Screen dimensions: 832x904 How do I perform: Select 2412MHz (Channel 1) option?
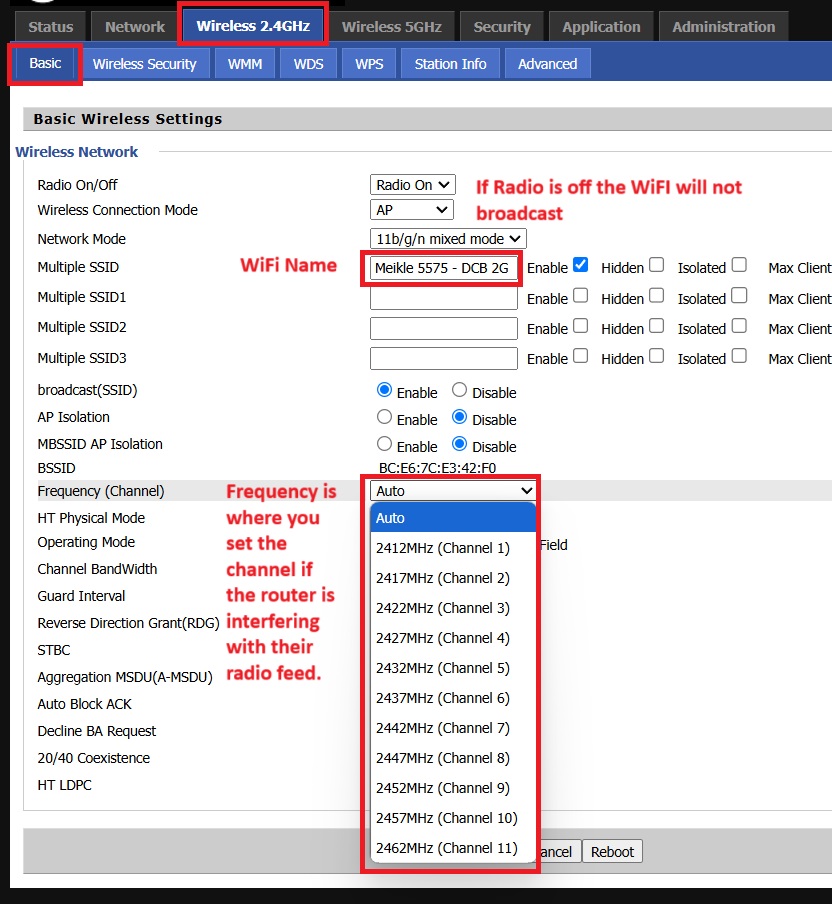click(443, 548)
